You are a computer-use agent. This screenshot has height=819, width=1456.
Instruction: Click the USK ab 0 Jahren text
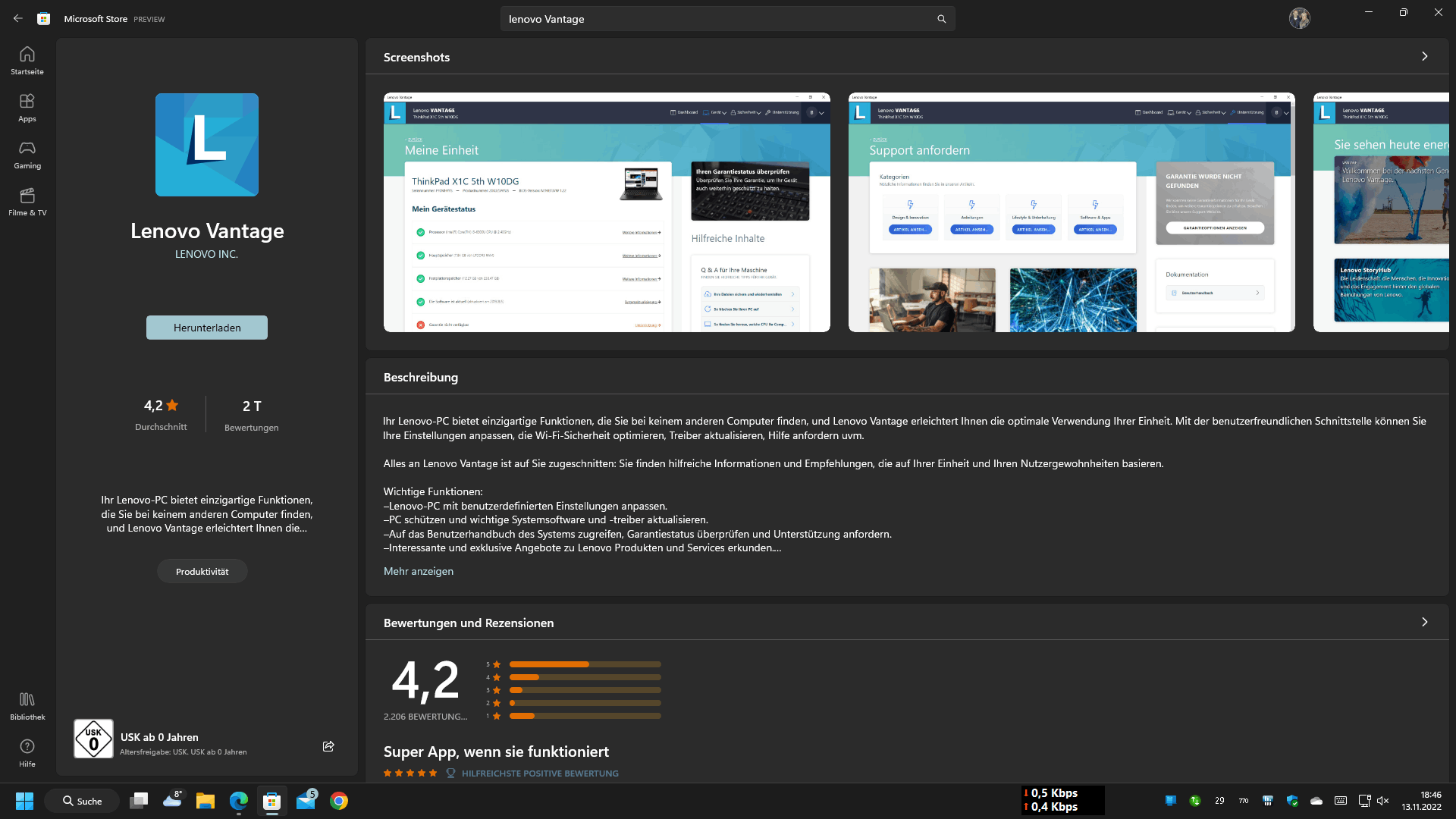pos(159,737)
